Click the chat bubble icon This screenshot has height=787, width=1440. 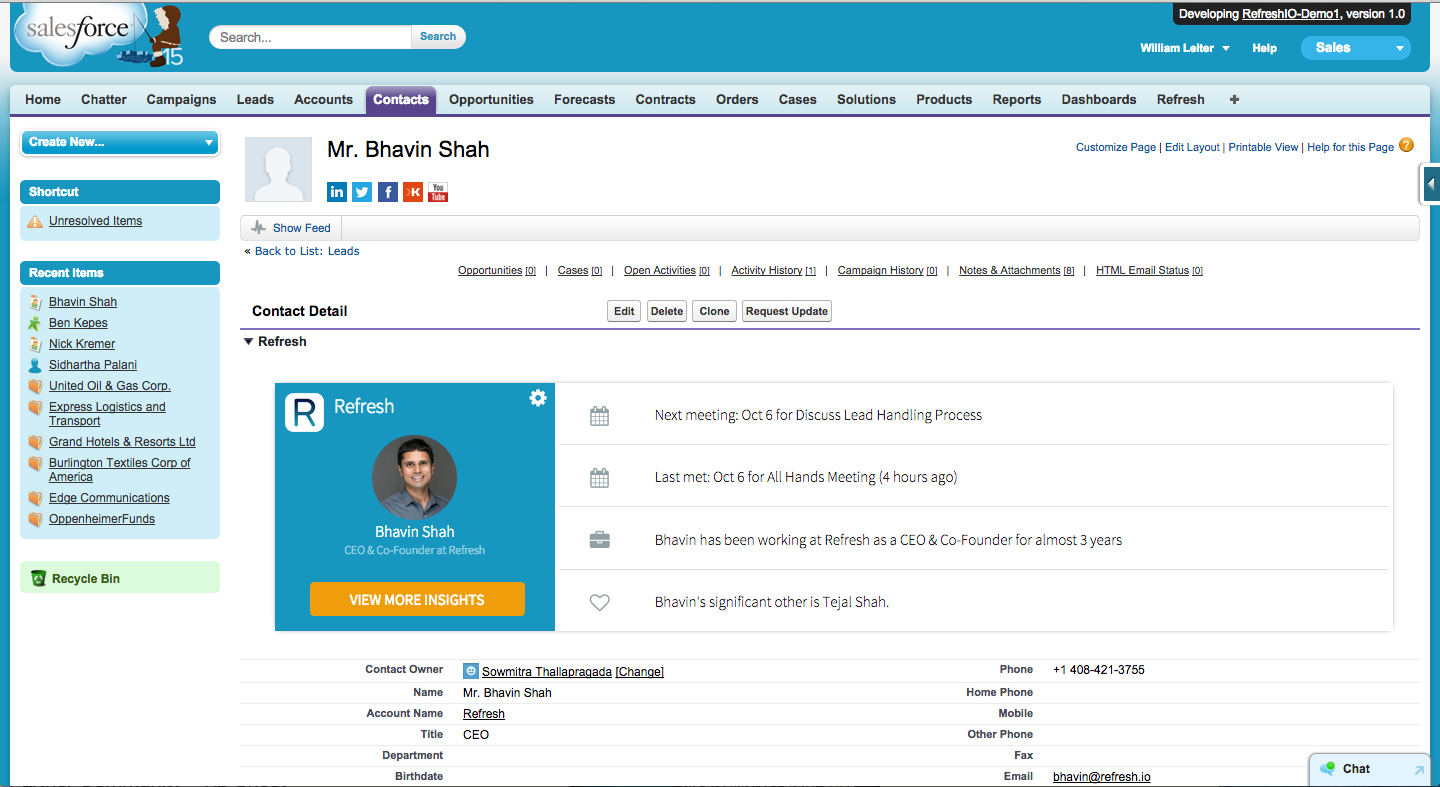1328,769
